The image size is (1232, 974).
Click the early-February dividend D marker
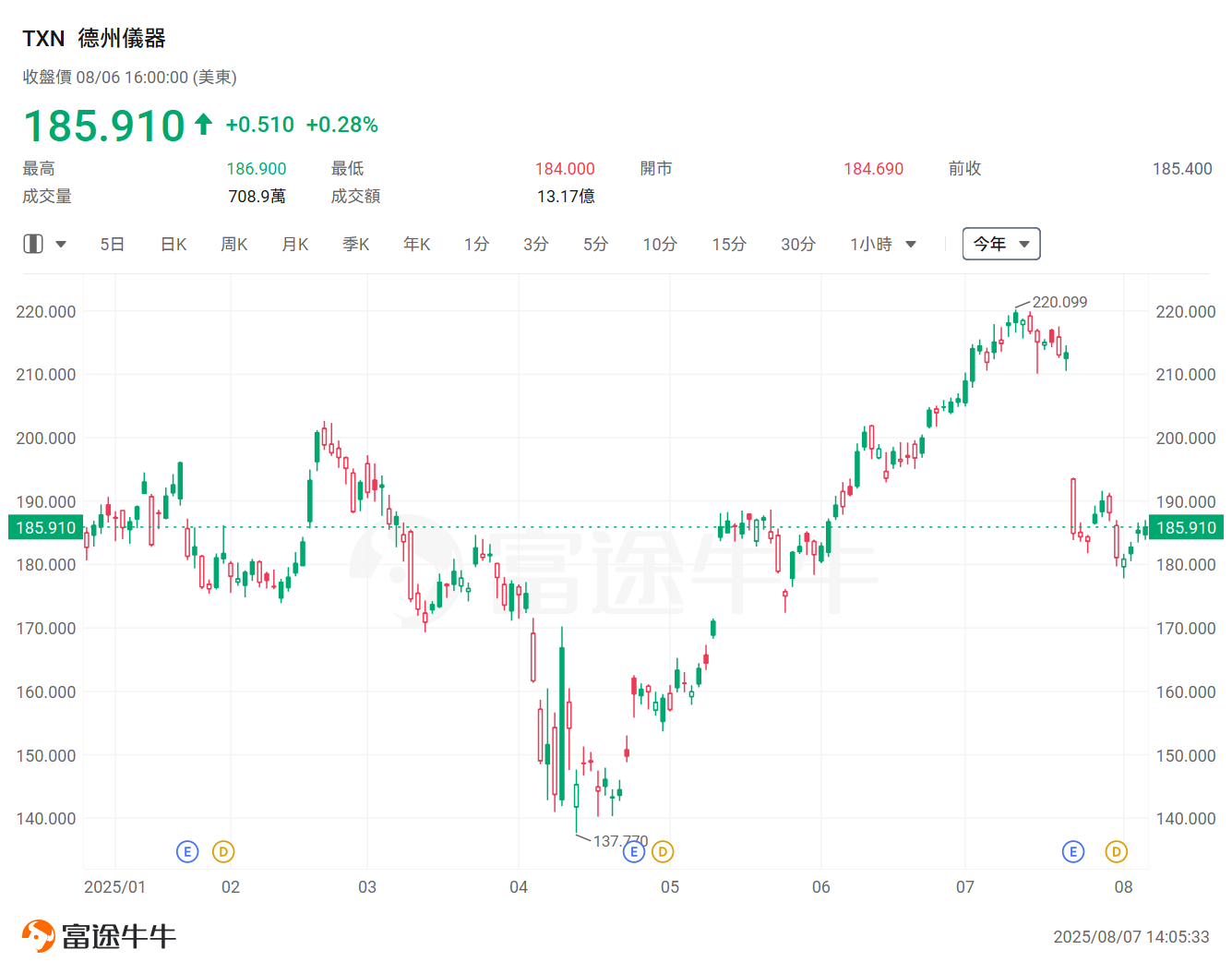[223, 851]
